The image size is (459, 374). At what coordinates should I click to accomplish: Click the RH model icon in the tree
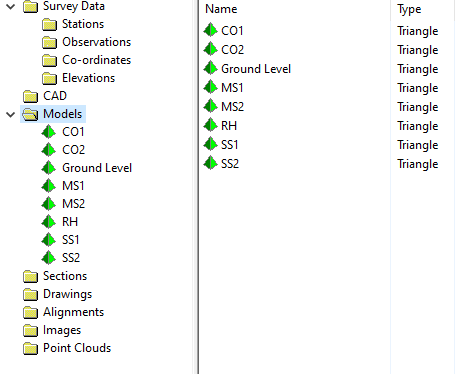coord(49,222)
